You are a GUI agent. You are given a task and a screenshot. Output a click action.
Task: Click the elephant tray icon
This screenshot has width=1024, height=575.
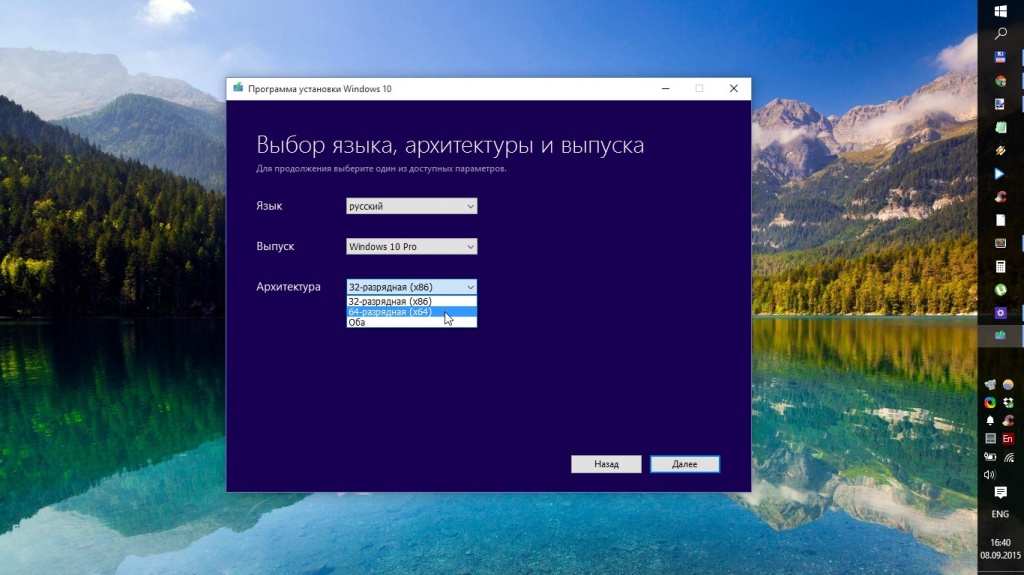(x=991, y=385)
